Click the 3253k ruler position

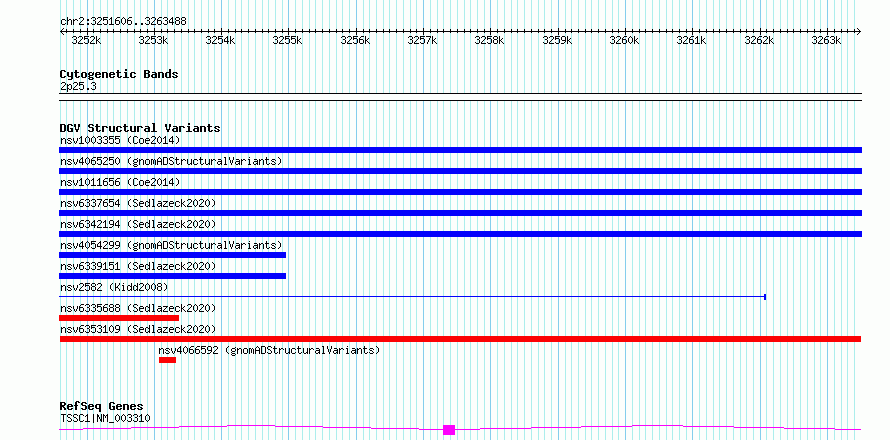click(153, 40)
